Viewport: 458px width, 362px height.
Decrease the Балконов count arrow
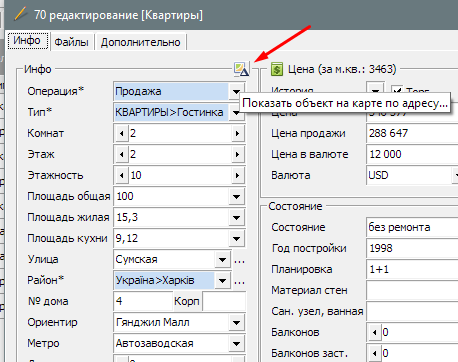click(375, 333)
